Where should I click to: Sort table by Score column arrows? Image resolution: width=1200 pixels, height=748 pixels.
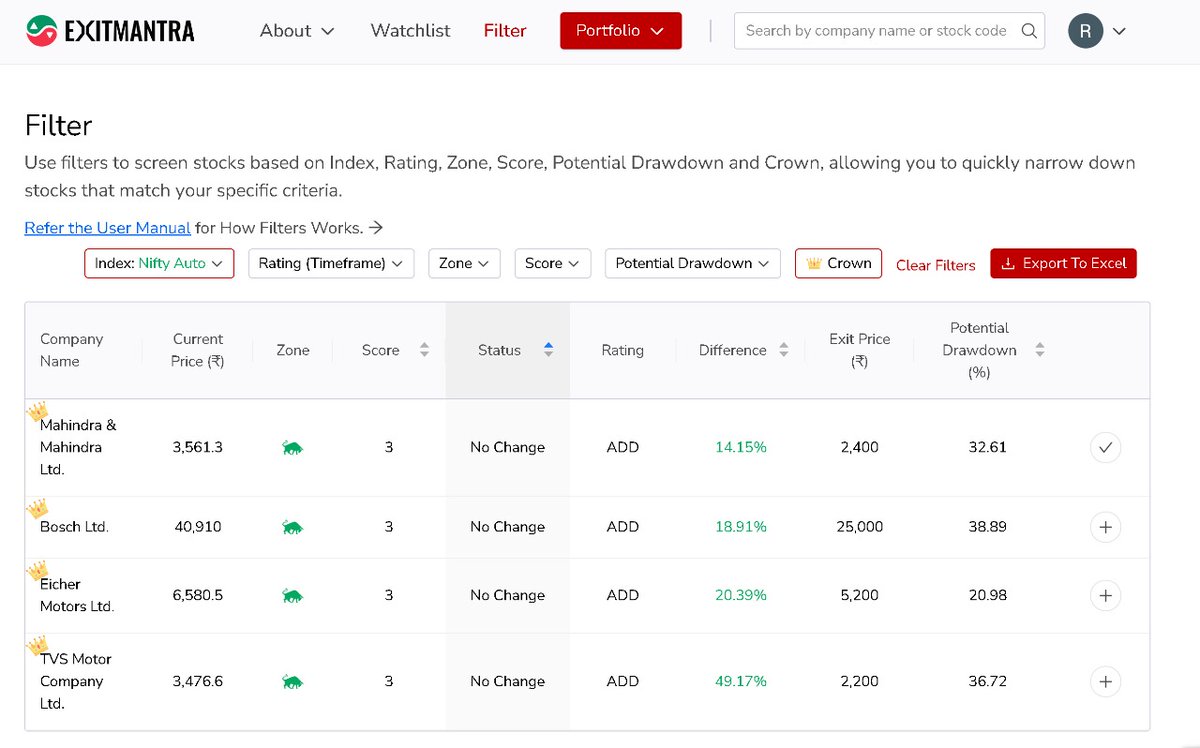coord(424,350)
